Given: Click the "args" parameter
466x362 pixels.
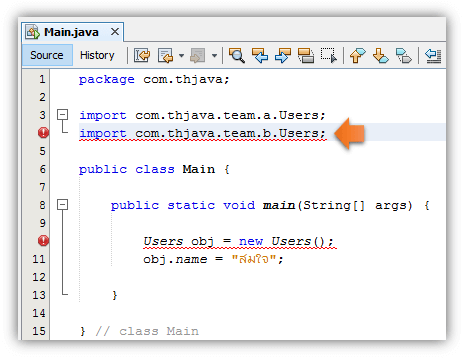Looking at the screenshot, I should coord(390,206).
